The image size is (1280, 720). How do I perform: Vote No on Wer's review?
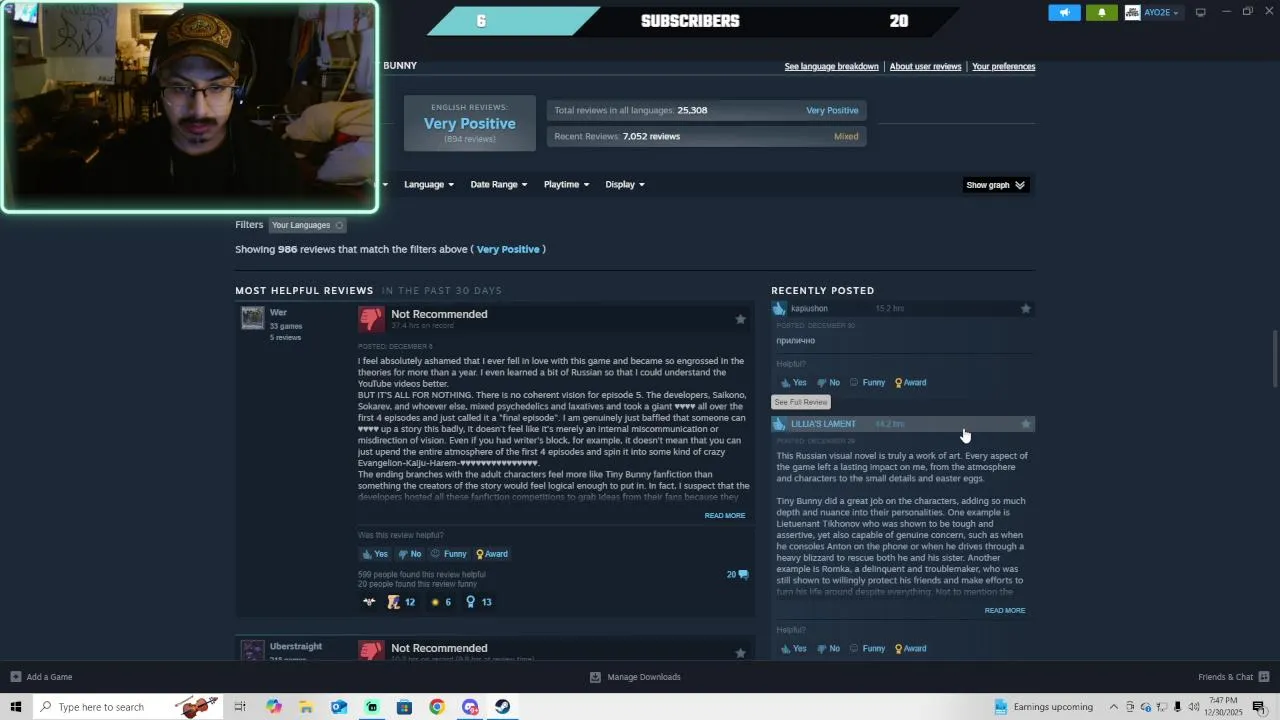410,554
